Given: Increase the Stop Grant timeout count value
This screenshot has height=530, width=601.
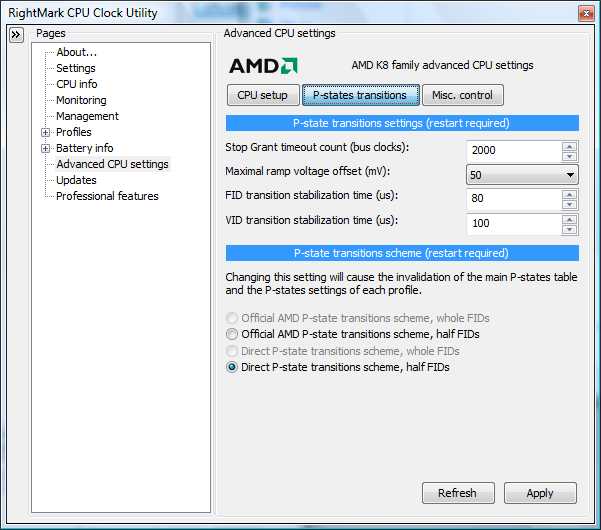Looking at the screenshot, I should pos(569,146).
